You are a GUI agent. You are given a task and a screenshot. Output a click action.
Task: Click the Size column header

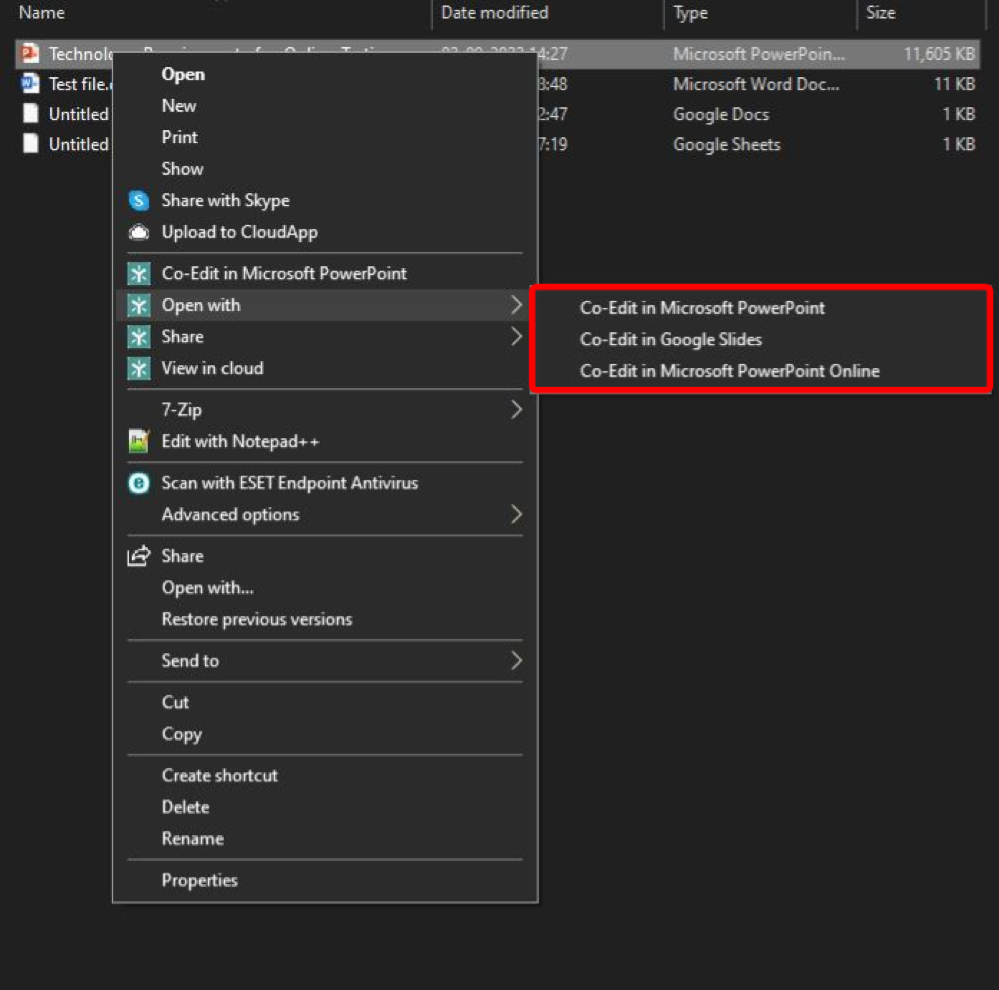point(881,13)
